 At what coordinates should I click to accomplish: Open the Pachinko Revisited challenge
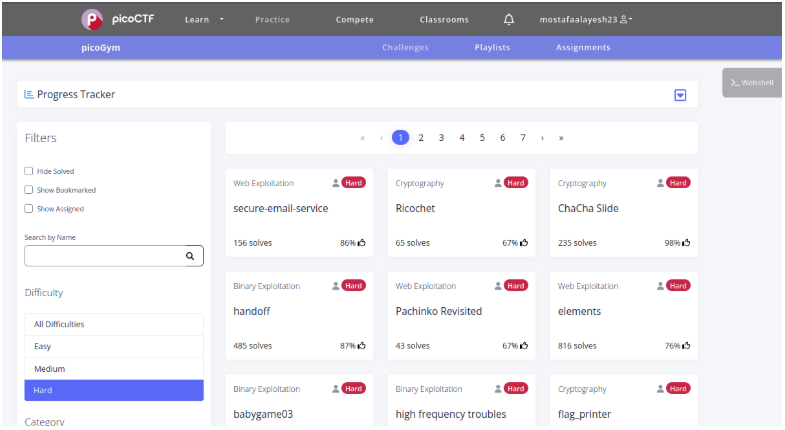(x=439, y=311)
